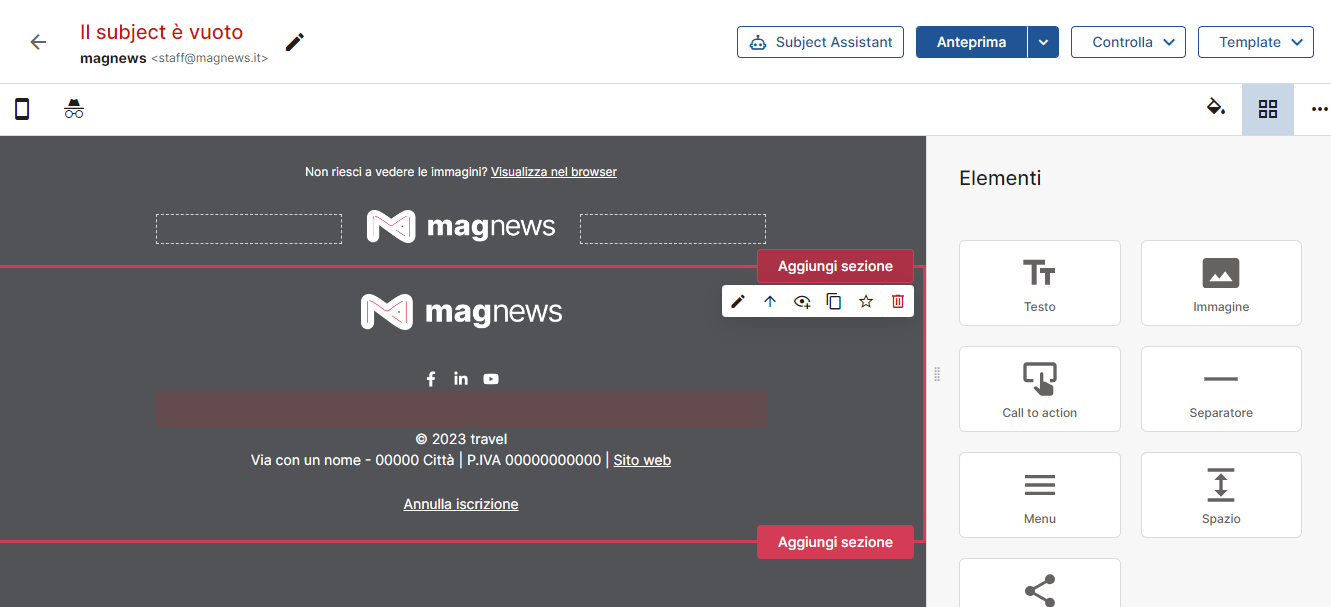The width and height of the screenshot is (1331, 607).
Task: Edit the footer section with its pencil icon
Action: coord(738,301)
